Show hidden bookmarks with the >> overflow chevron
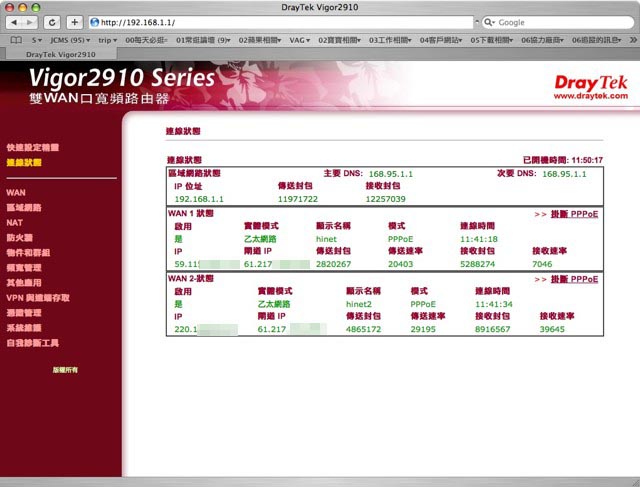The image size is (640, 487). click(633, 40)
